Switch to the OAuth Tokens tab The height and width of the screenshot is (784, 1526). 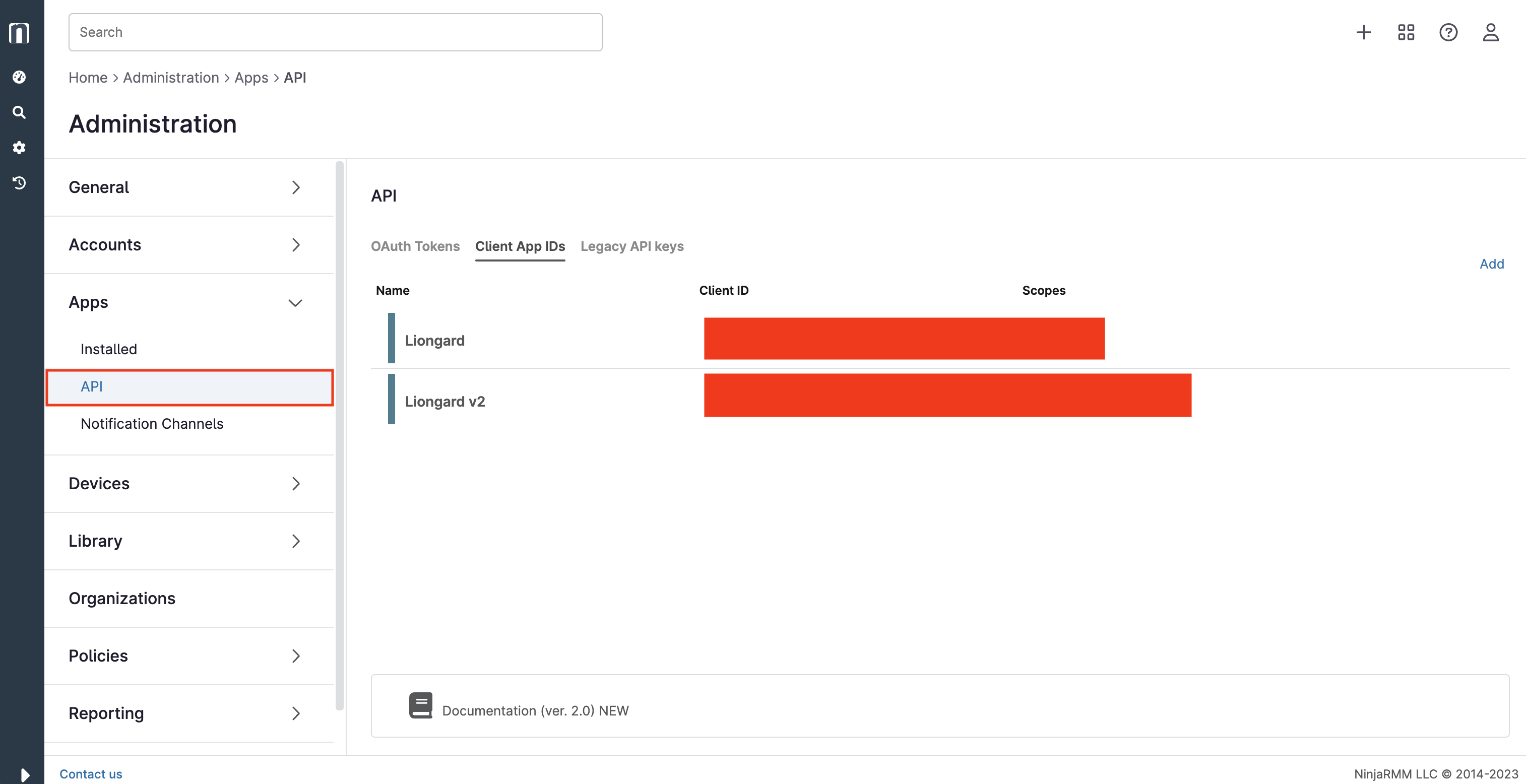point(415,246)
